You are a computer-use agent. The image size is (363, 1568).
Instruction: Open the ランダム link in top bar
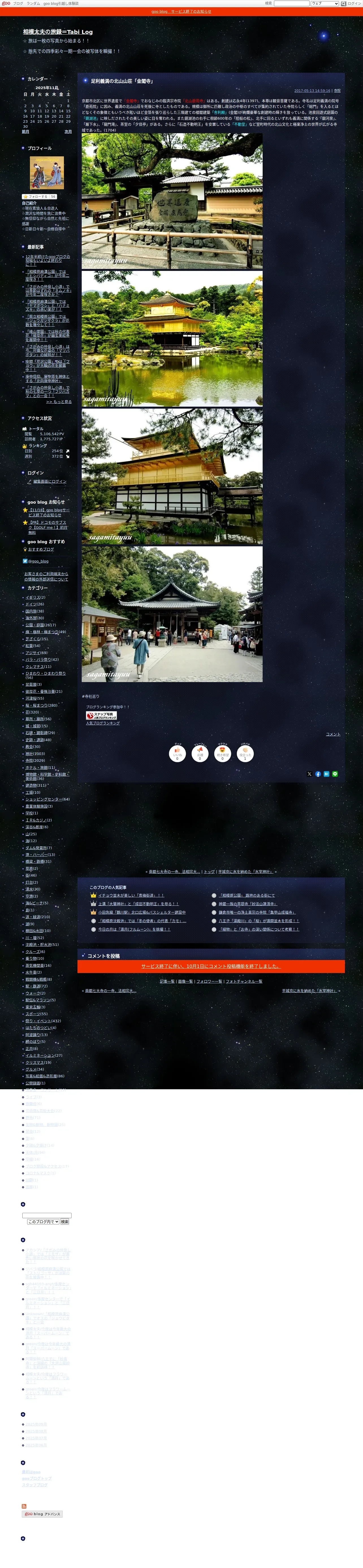point(33,4)
